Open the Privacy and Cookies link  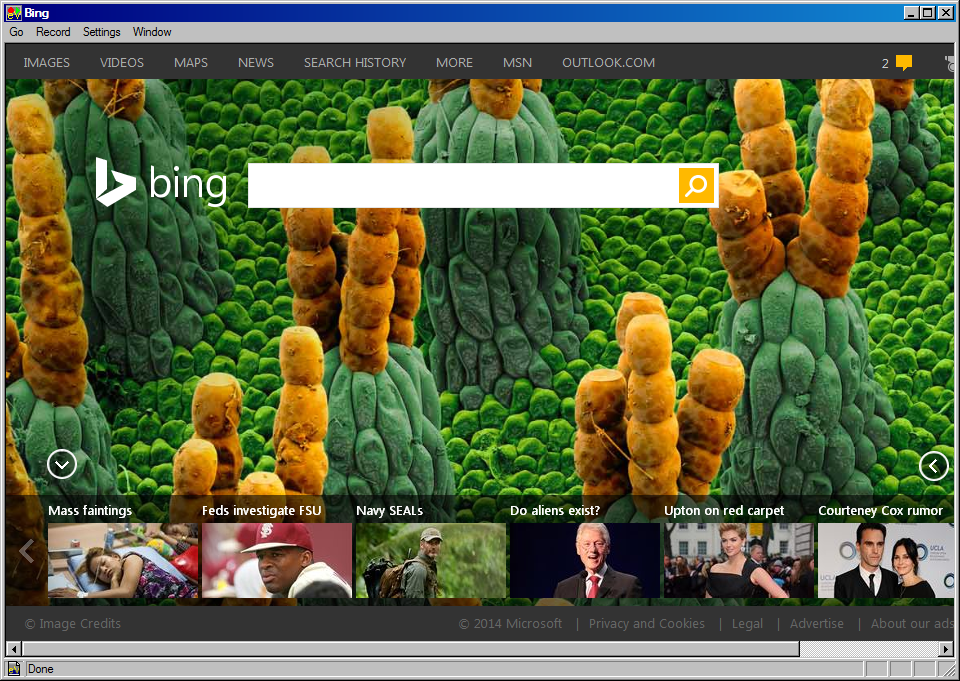pyautogui.click(x=646, y=624)
